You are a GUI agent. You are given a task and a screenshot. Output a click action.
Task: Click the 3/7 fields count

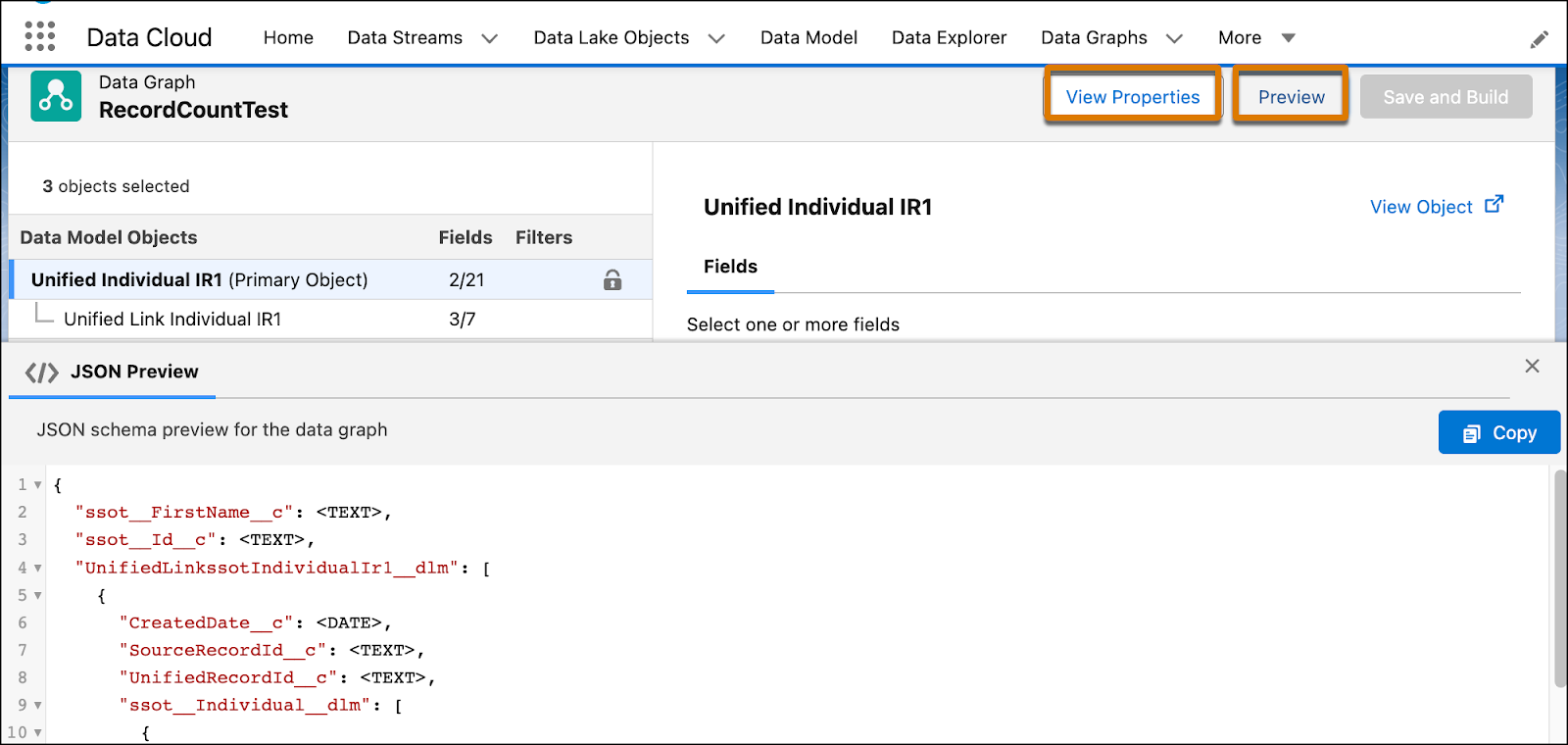463,320
